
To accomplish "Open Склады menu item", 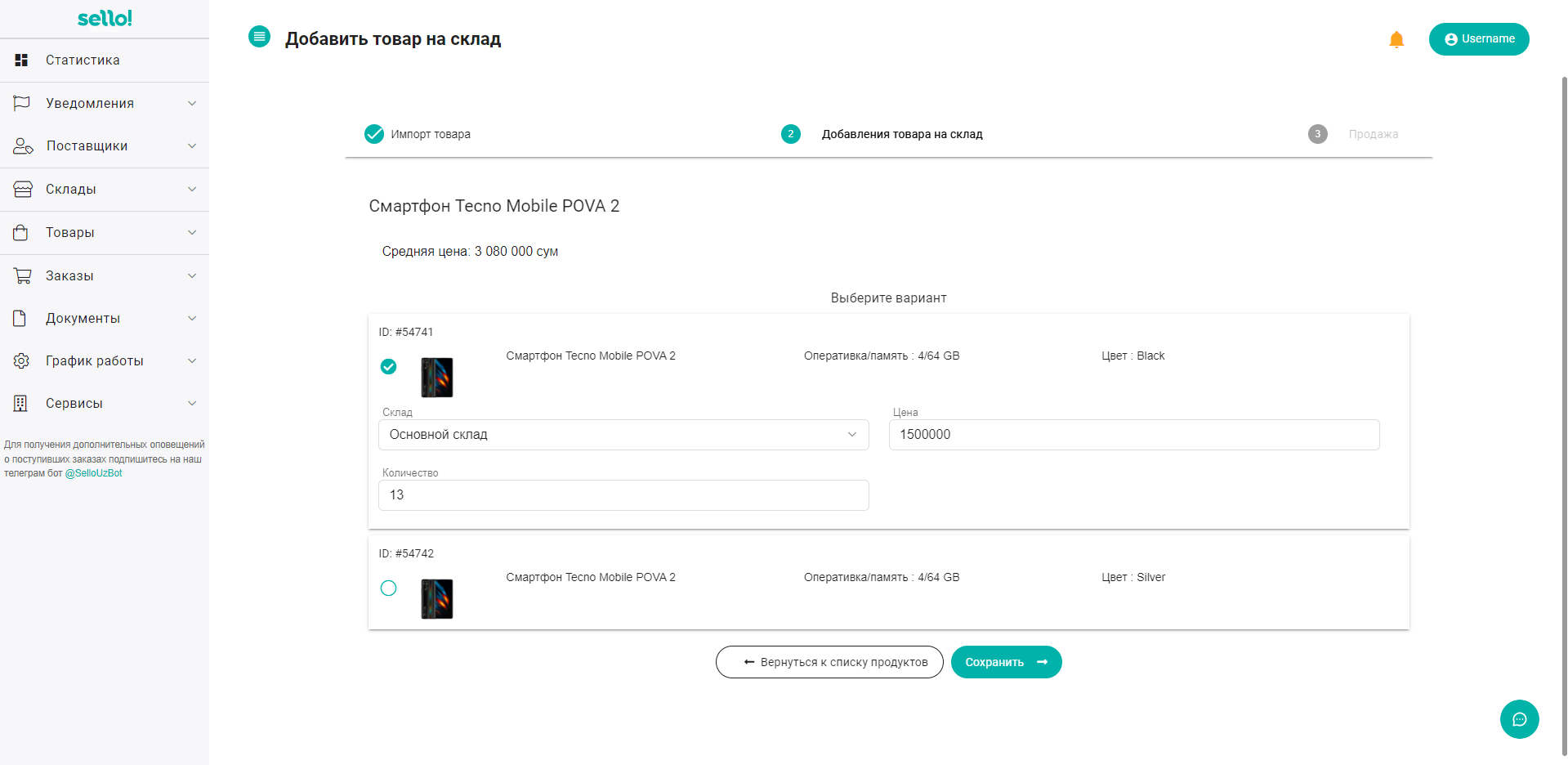I will click(105, 189).
